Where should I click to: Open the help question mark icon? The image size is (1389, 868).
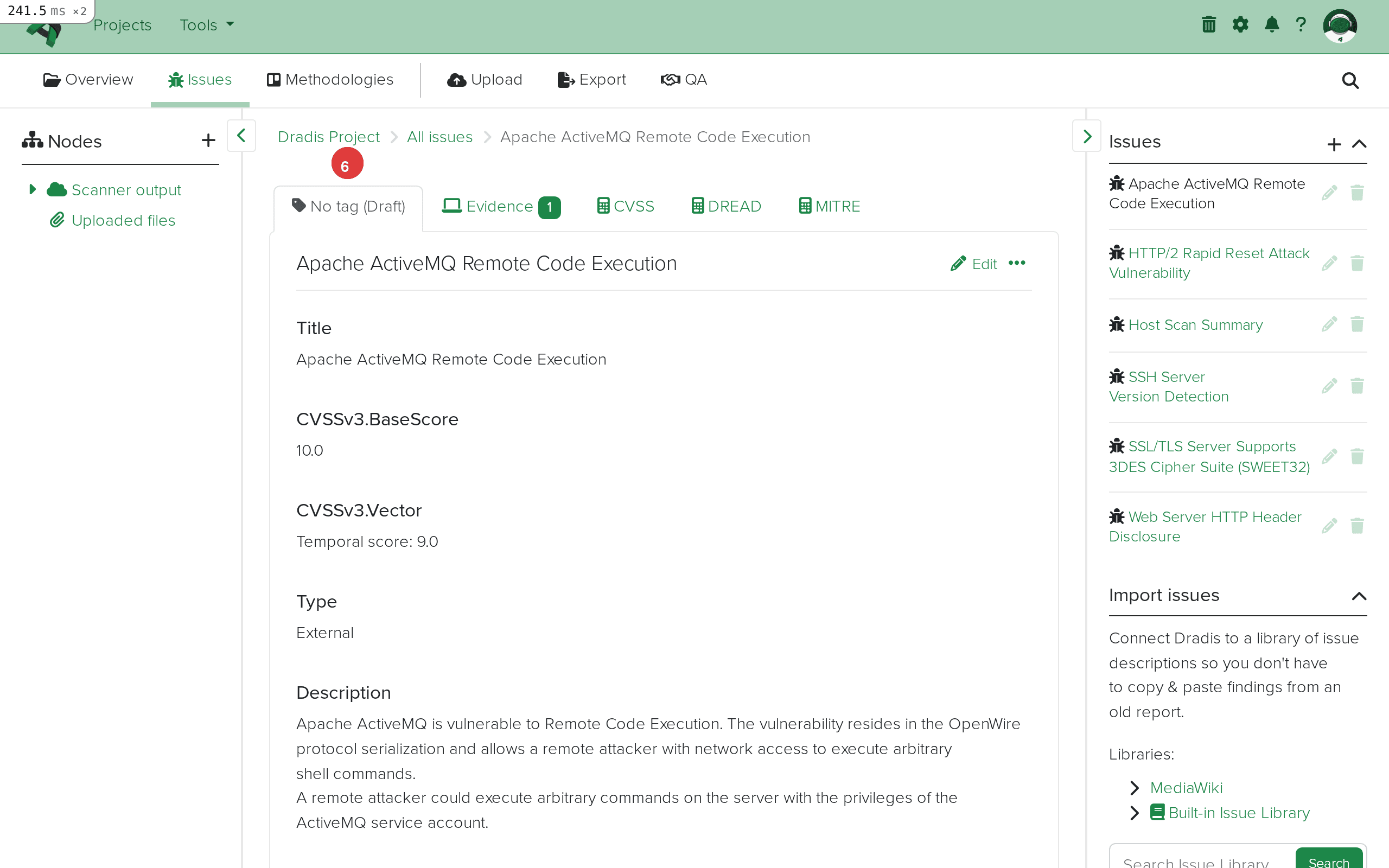point(1301,24)
